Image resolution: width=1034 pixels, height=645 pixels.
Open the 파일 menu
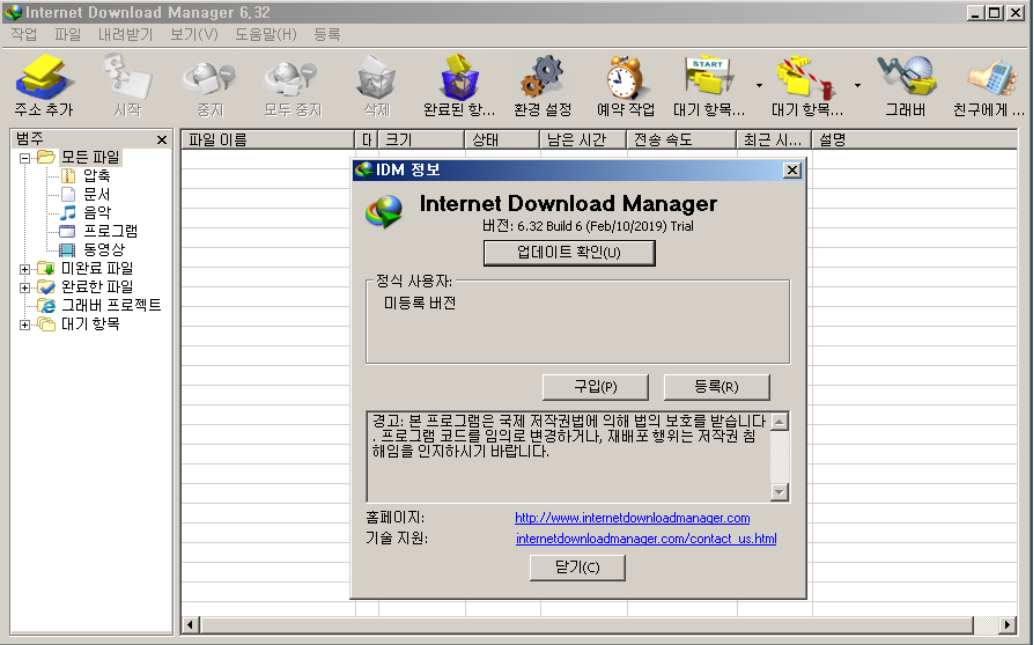point(67,34)
